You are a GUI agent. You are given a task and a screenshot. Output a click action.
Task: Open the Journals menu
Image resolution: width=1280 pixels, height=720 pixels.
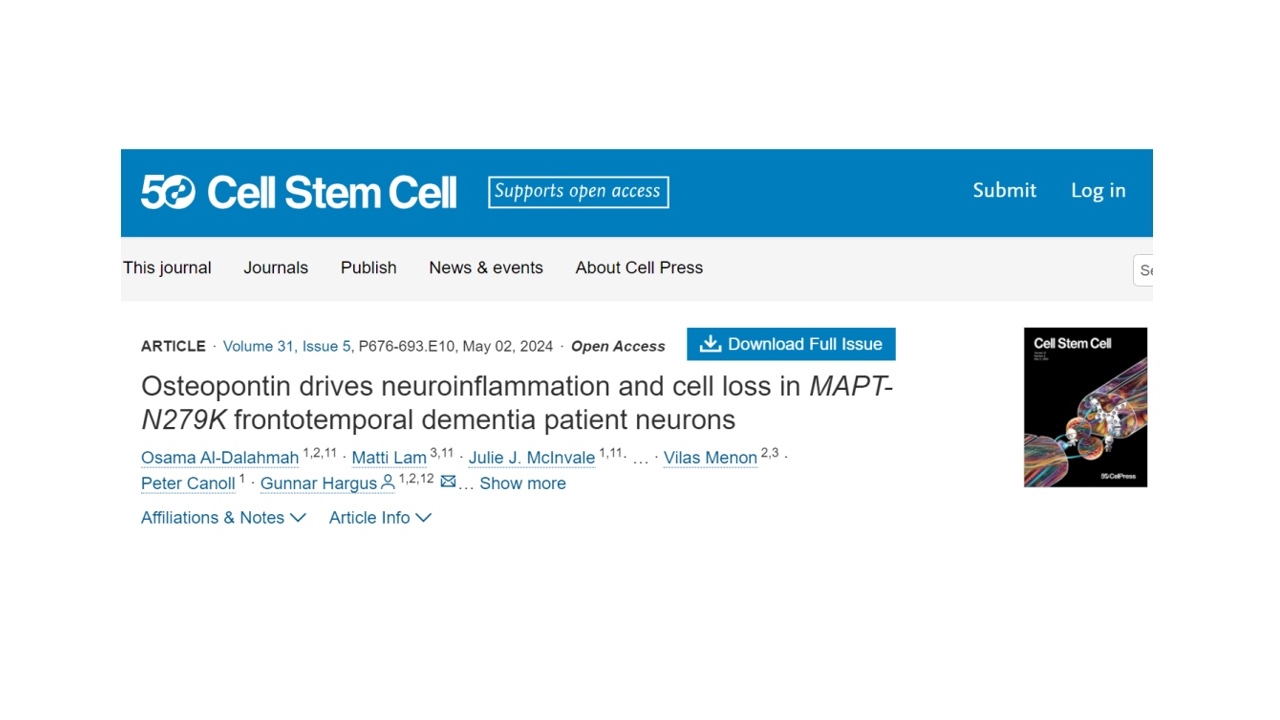tap(276, 268)
